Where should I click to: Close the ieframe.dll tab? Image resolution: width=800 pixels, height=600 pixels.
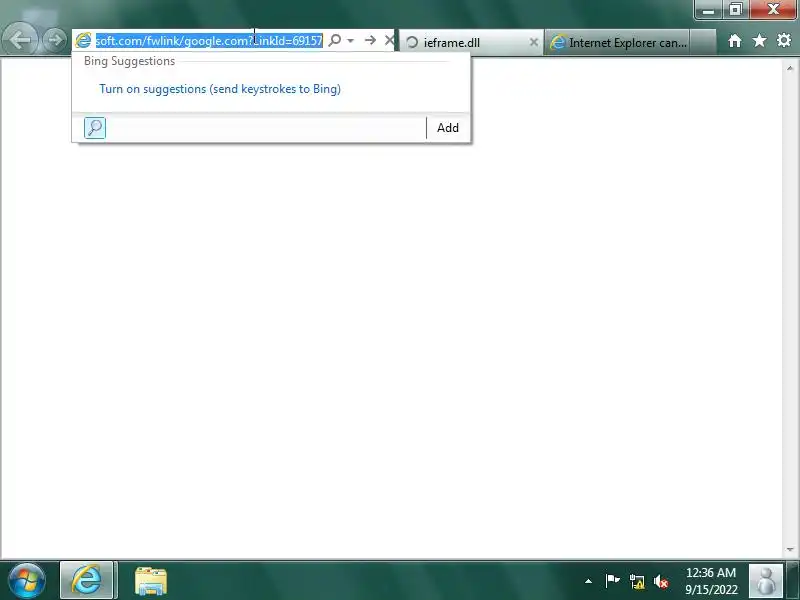pos(534,42)
